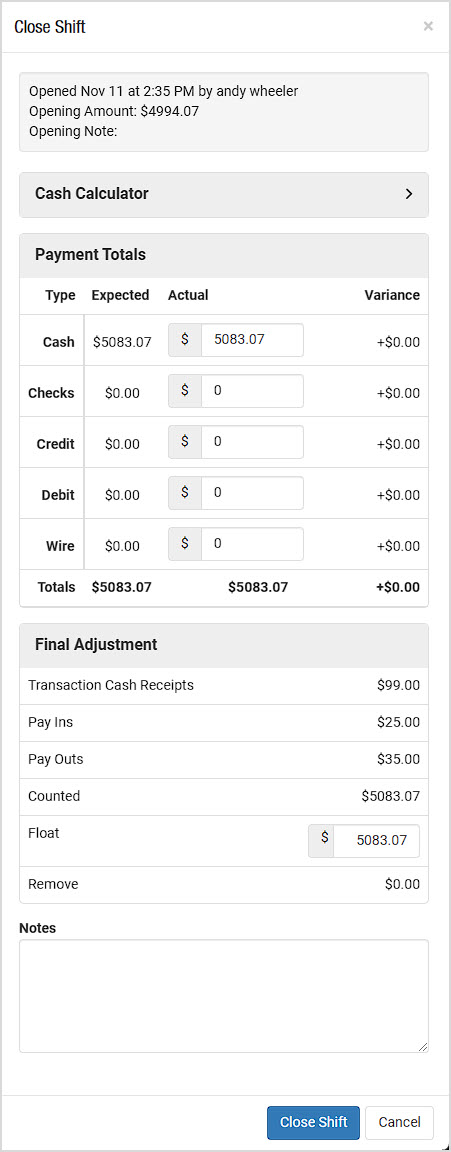Click the Float amount input field
This screenshot has width=451, height=1152.
[x=376, y=840]
